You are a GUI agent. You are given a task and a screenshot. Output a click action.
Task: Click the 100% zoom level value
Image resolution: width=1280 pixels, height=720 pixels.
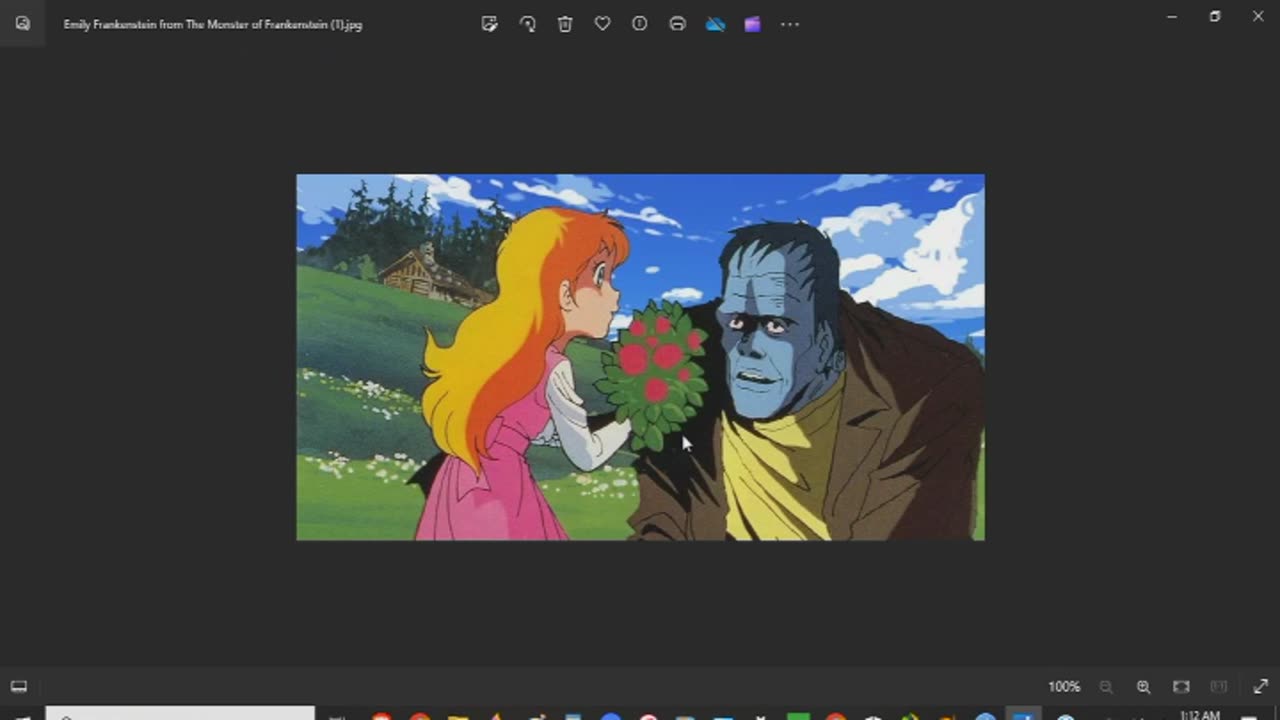(x=1064, y=687)
